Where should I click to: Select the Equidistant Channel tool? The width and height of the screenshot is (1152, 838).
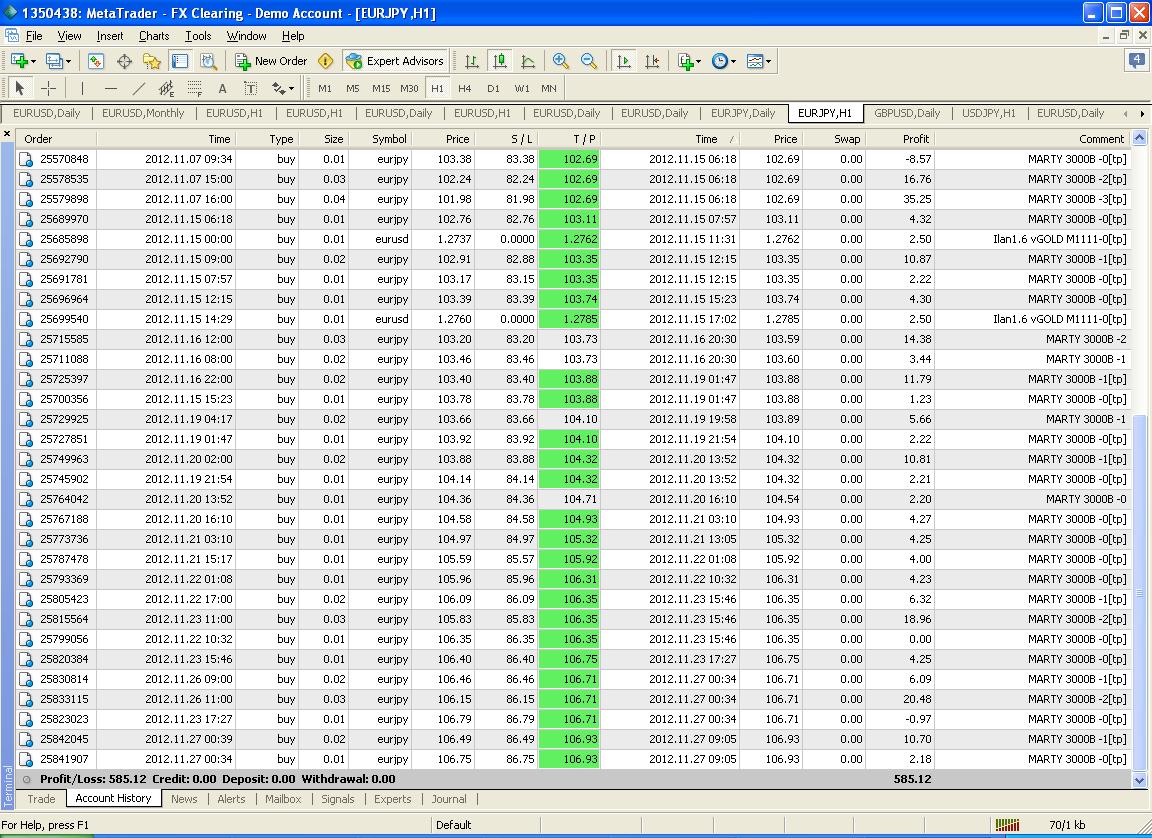point(167,89)
